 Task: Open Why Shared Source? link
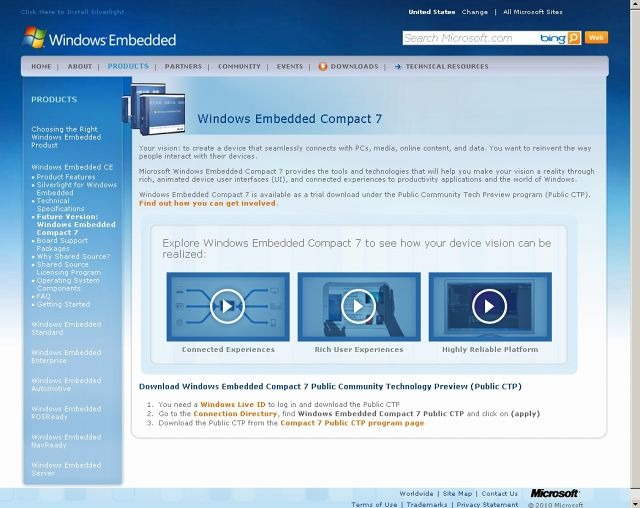73,256
